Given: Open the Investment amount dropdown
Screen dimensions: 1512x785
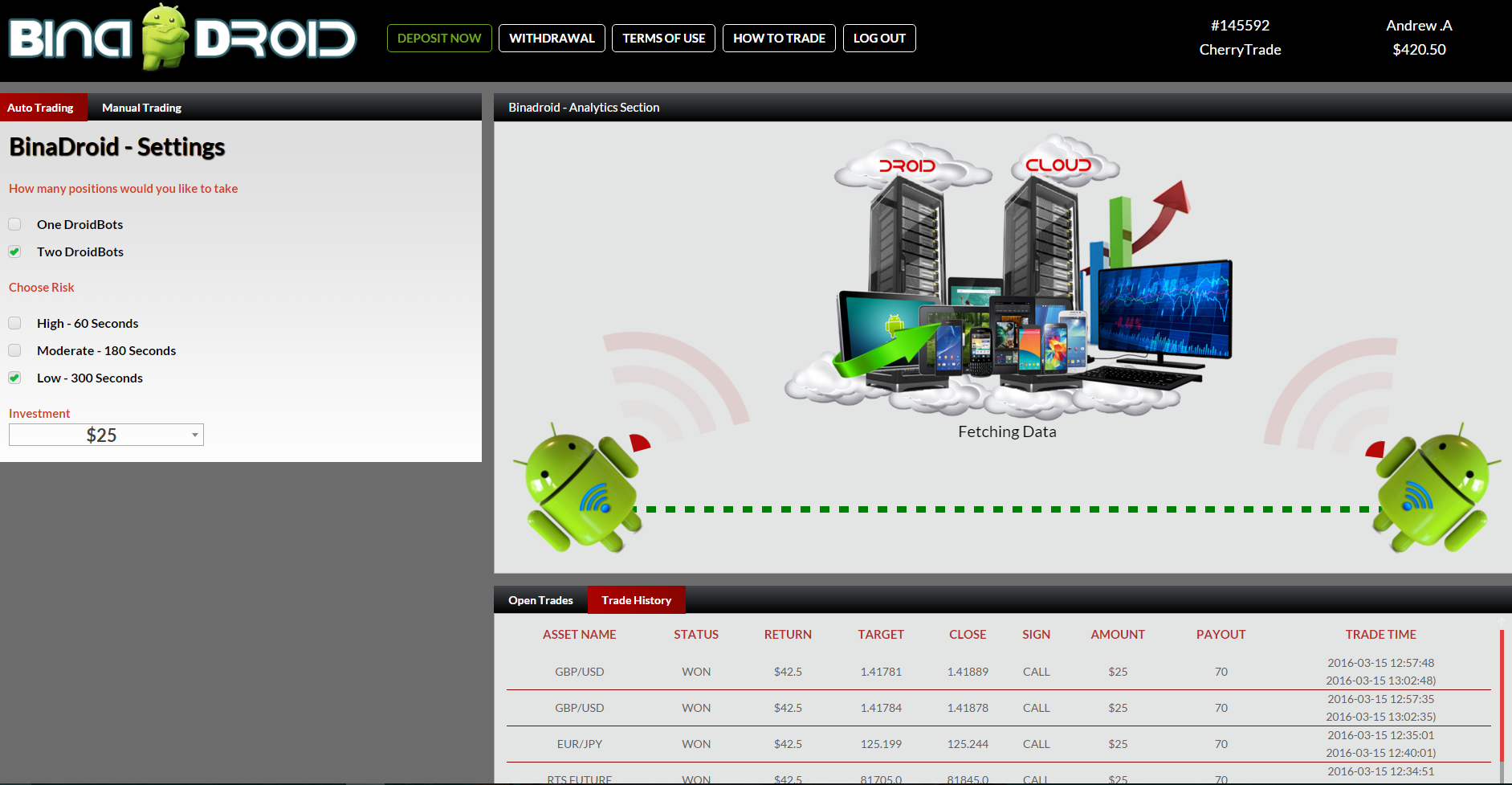Looking at the screenshot, I should pos(106,435).
